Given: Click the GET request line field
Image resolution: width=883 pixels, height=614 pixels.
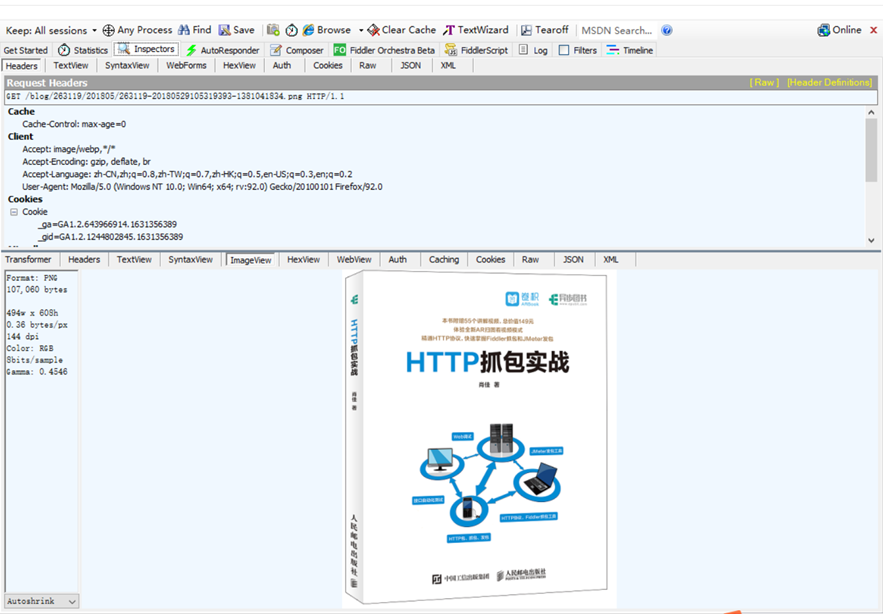Looking at the screenshot, I should pos(441,97).
